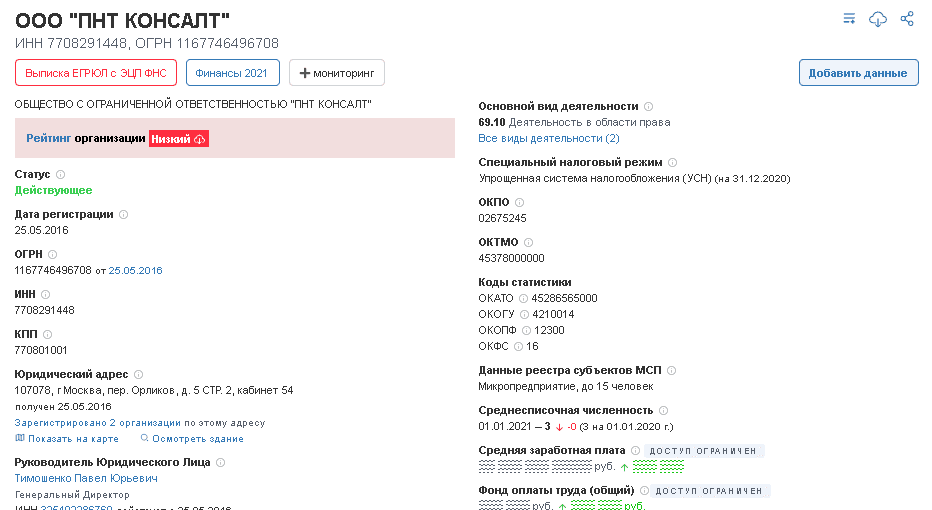Click info icon beside ОКАТО code

click(524, 299)
